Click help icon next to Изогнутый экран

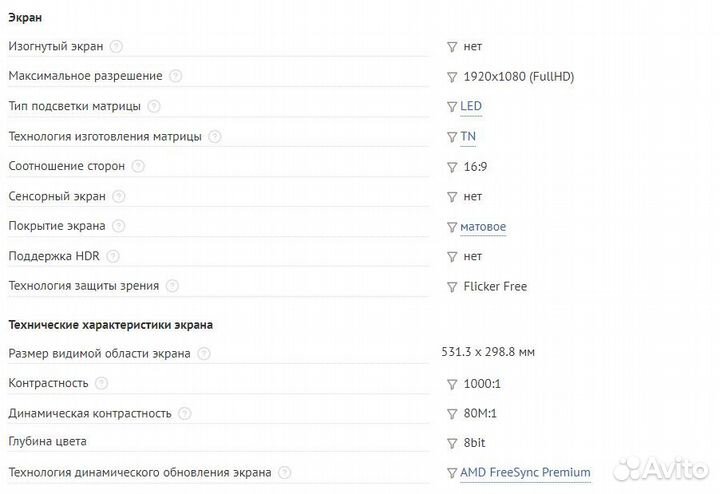(x=117, y=46)
